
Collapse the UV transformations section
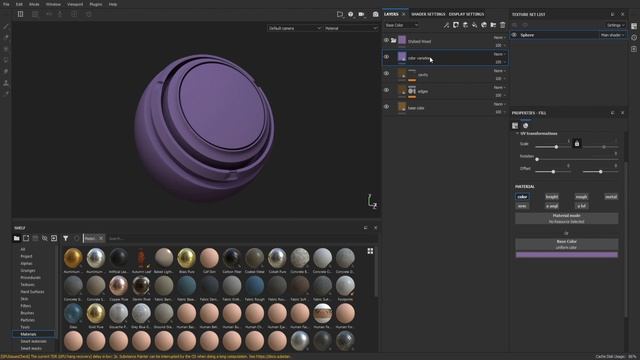517,133
